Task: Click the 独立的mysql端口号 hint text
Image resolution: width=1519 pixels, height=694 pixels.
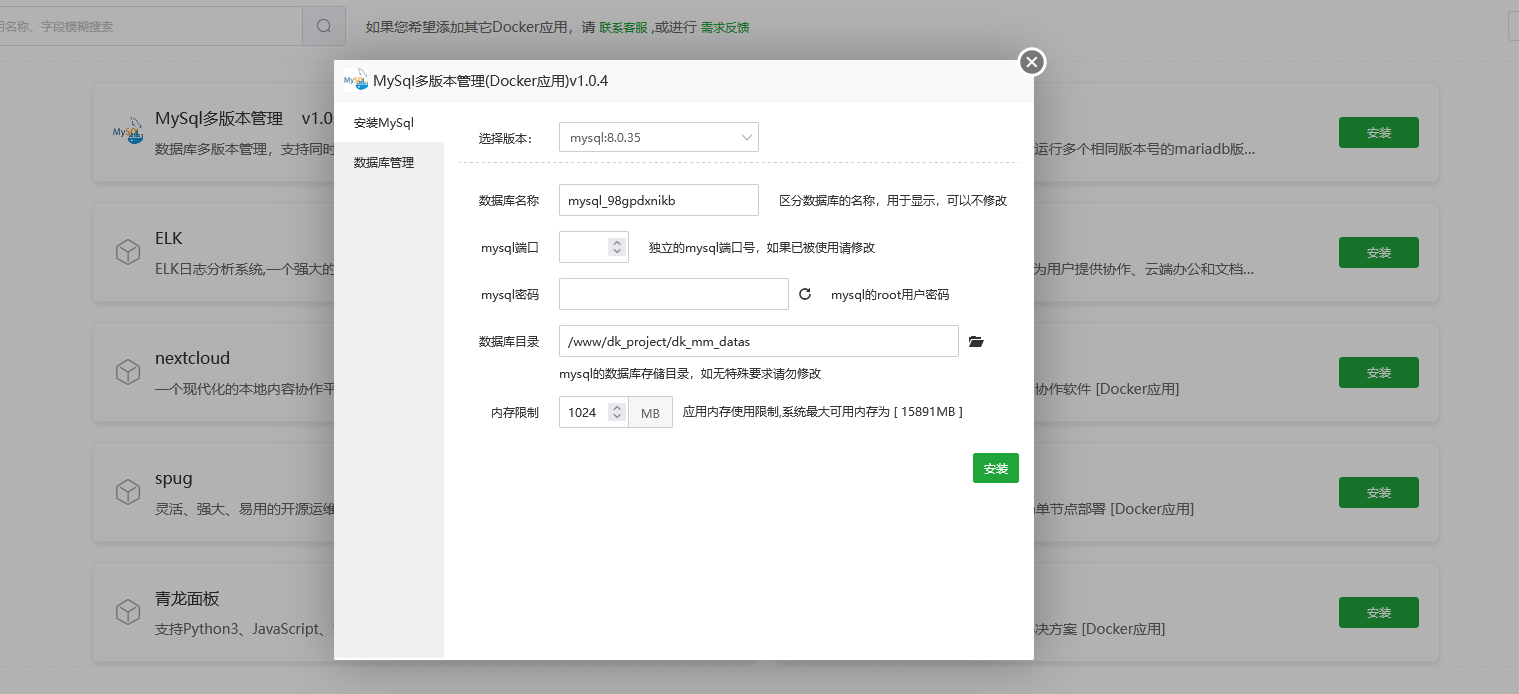Action: click(762, 247)
